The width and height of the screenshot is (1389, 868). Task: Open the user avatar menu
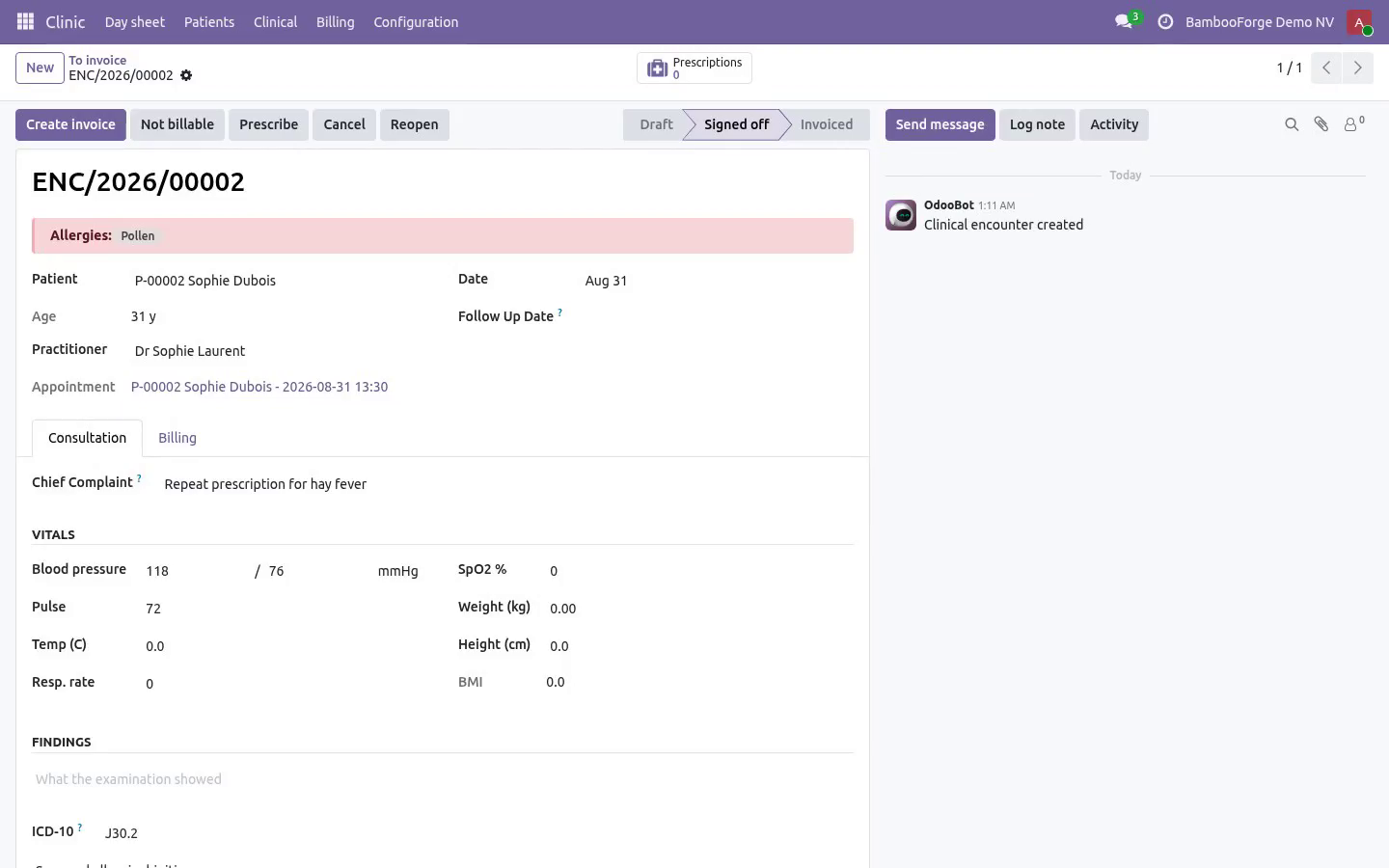[x=1359, y=22]
